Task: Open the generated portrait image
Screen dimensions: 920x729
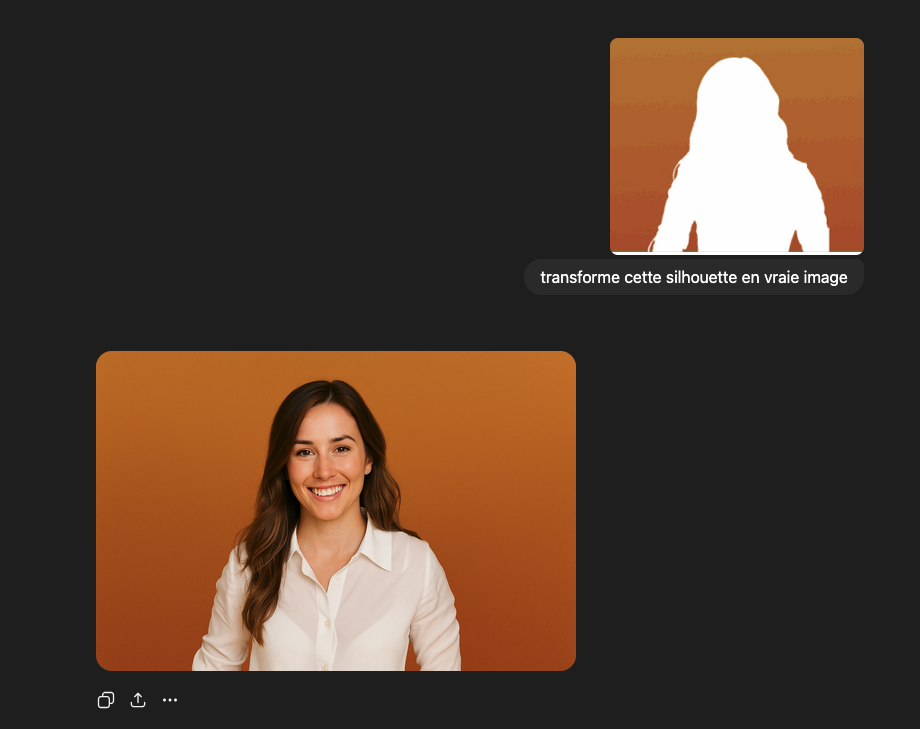Action: (x=335, y=510)
